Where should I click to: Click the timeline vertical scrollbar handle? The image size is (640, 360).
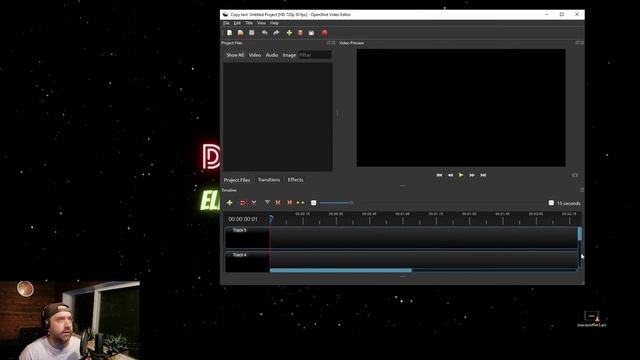(x=580, y=234)
